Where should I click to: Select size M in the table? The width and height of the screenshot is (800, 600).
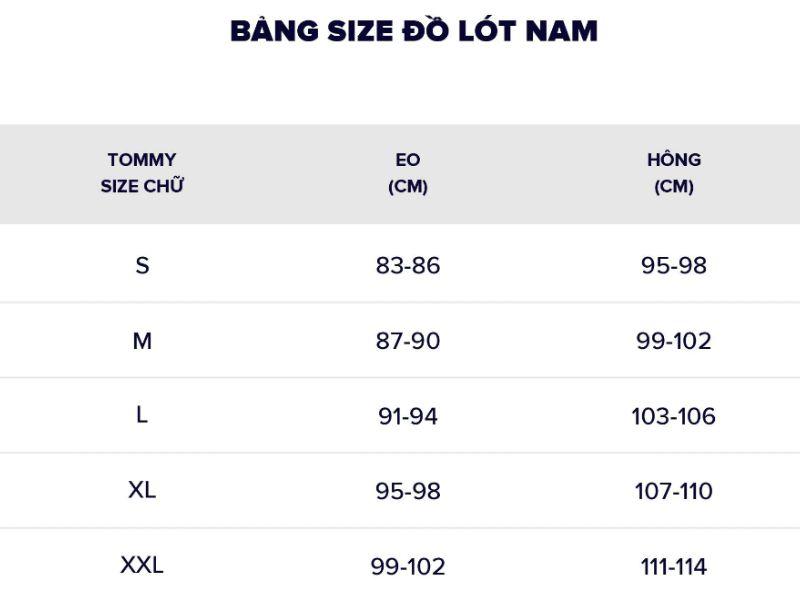tap(142, 341)
